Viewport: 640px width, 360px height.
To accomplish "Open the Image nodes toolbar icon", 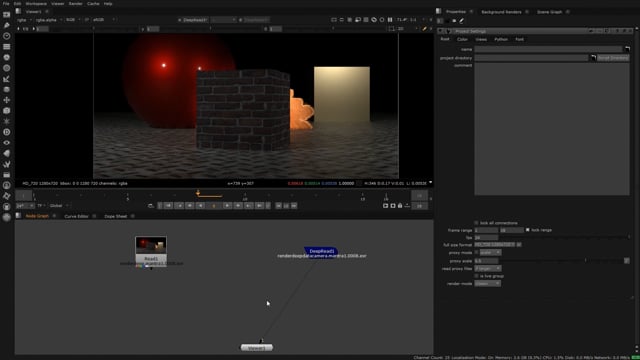I will [x=7, y=15].
